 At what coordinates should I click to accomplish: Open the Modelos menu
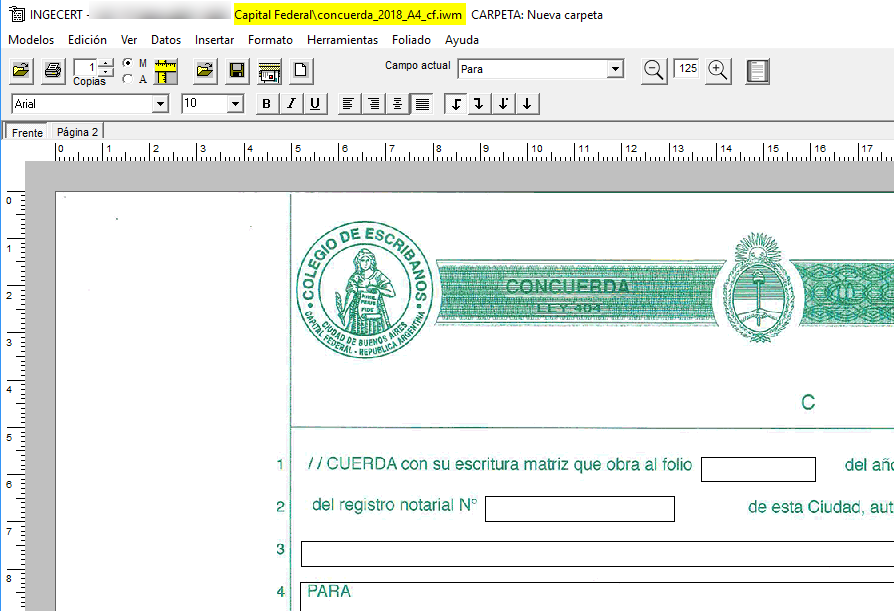(x=31, y=40)
